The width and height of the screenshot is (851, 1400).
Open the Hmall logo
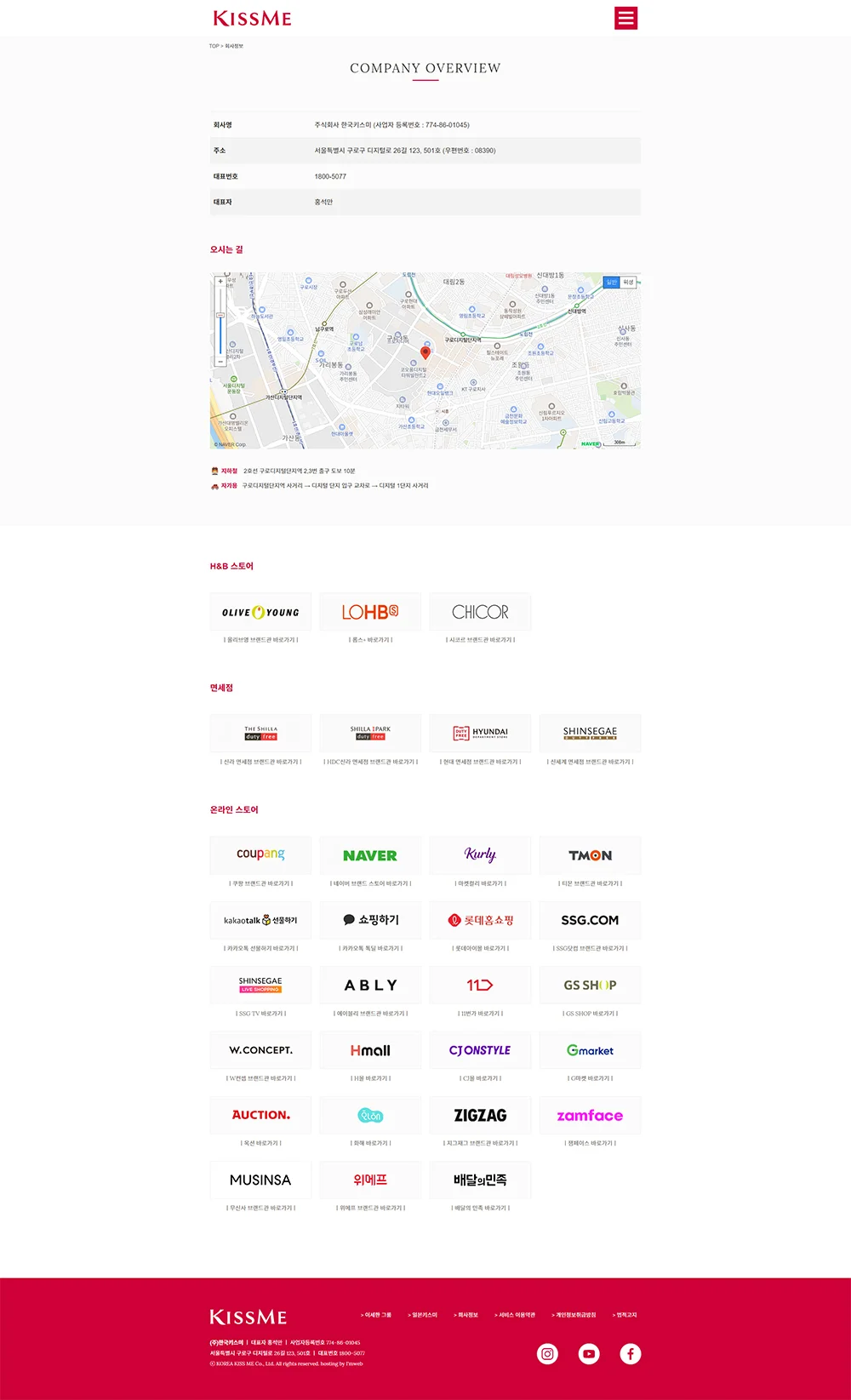(x=370, y=1050)
